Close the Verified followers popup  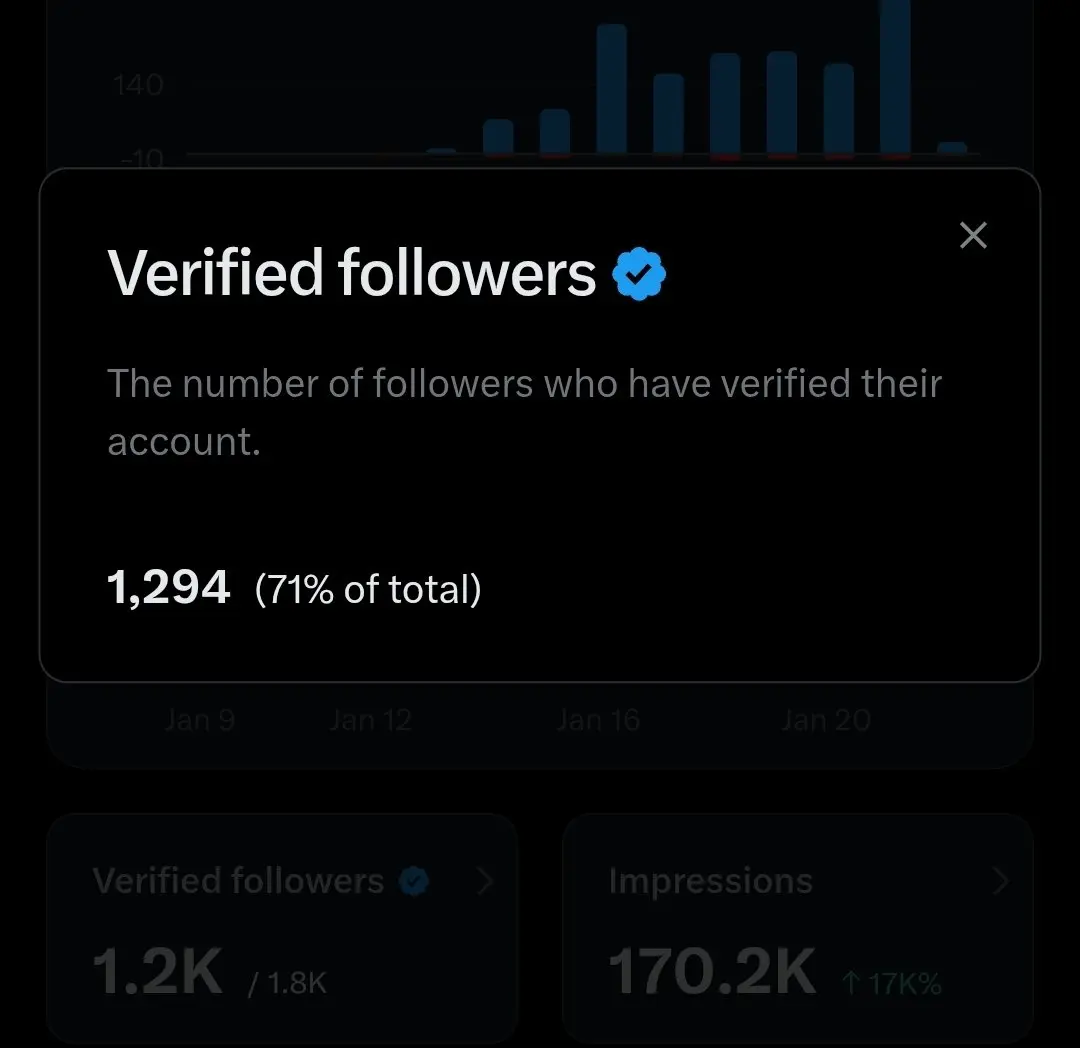click(x=973, y=235)
